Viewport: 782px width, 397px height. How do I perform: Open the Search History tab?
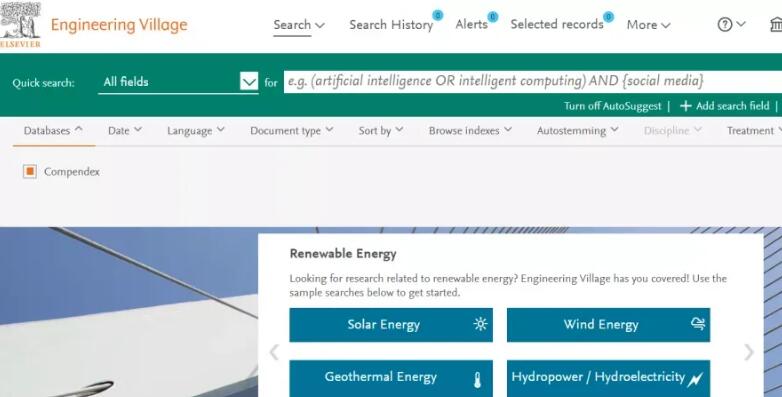click(x=391, y=24)
